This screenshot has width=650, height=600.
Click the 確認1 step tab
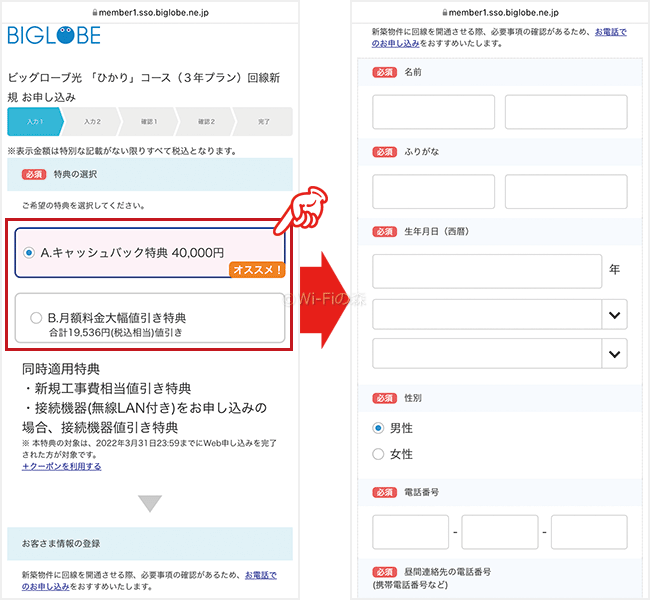point(149,122)
